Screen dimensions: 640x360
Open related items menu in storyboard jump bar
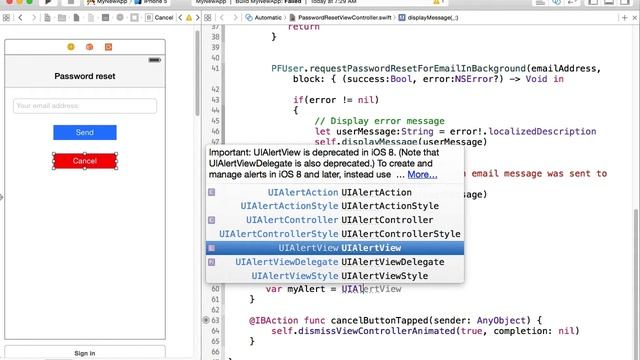[6, 18]
